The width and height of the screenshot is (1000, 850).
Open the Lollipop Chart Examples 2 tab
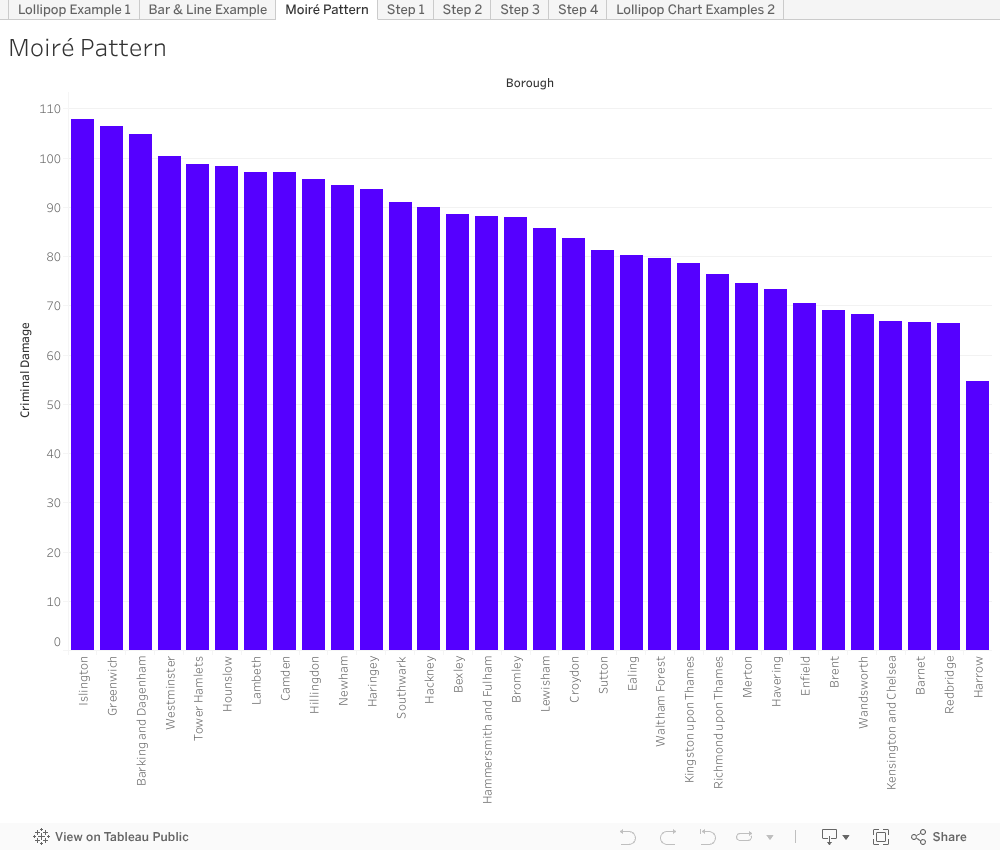(695, 10)
